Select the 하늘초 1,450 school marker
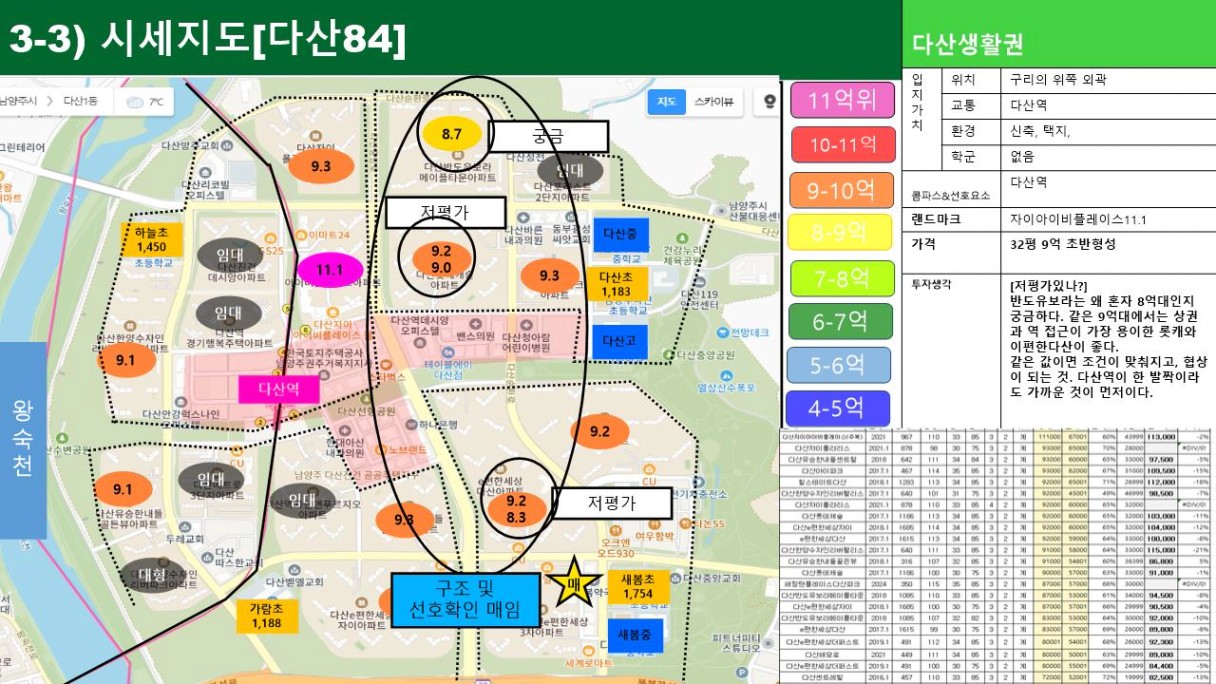1216x684 pixels. (151, 239)
